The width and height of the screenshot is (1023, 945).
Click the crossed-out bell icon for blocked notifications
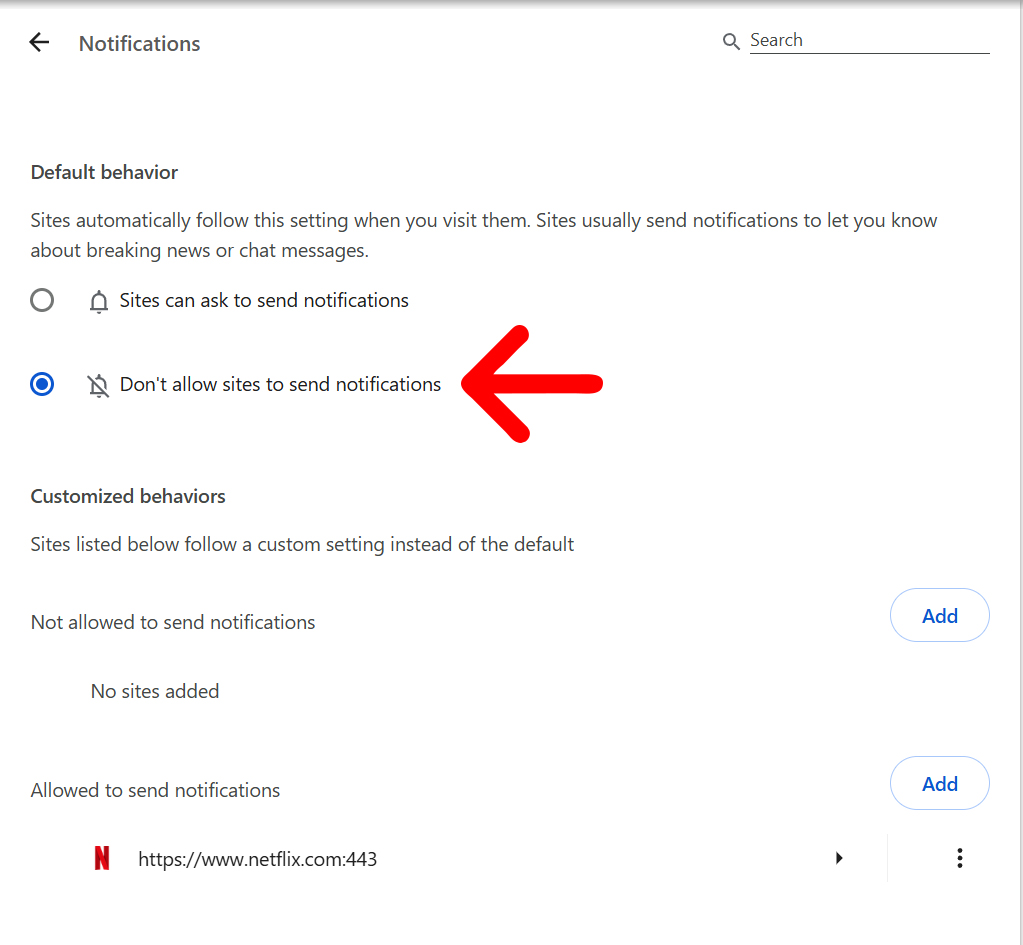tap(99, 384)
